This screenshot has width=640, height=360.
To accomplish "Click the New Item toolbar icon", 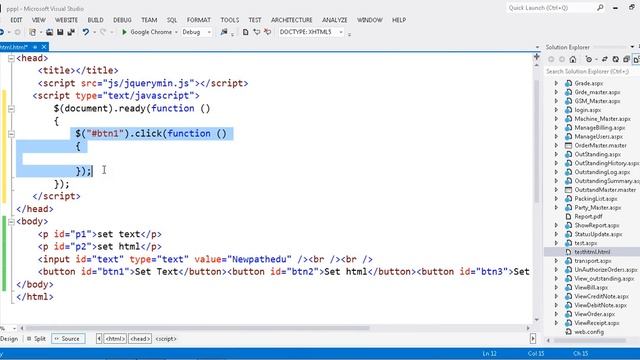I will pyautogui.click(x=33, y=32).
